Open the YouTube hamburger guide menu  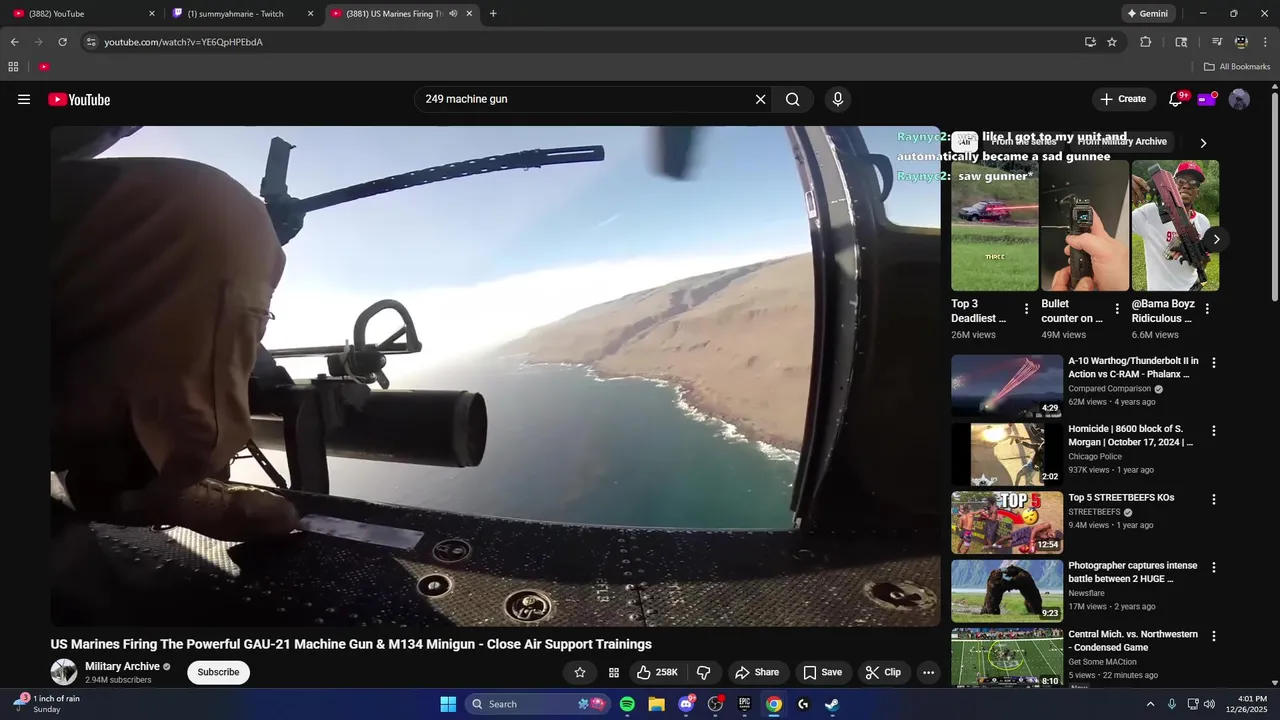click(x=24, y=99)
